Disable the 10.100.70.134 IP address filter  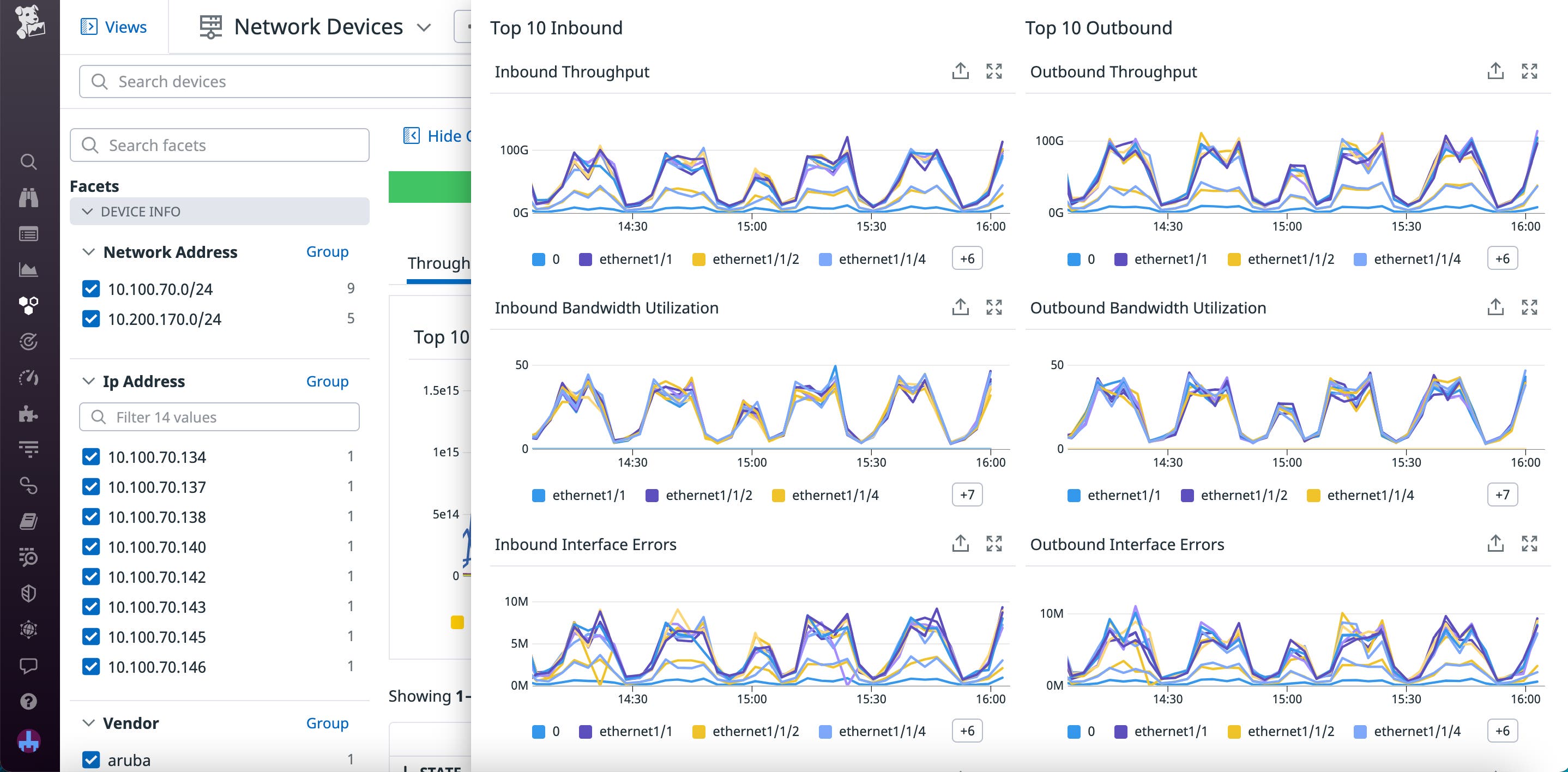click(91, 457)
